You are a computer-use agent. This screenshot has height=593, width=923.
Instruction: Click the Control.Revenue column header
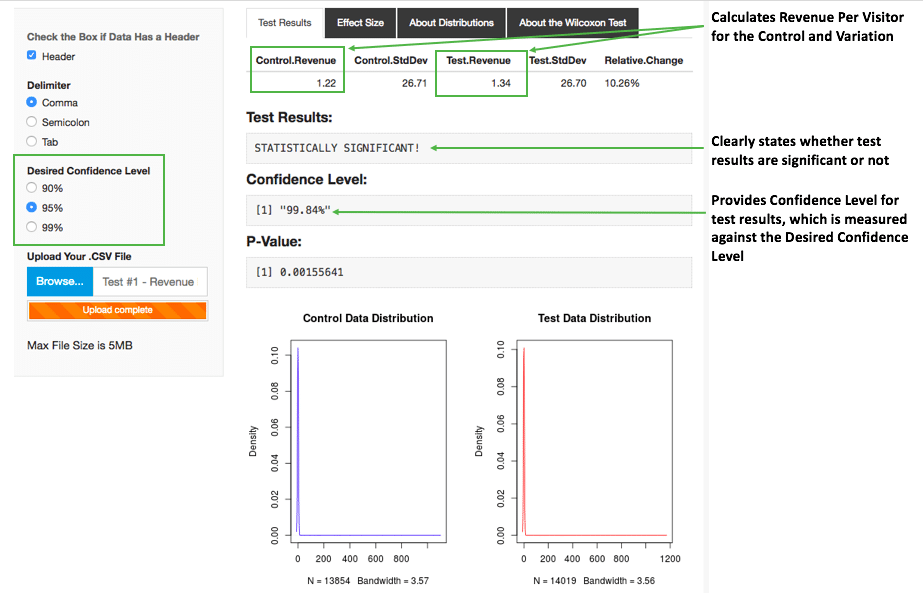295,60
